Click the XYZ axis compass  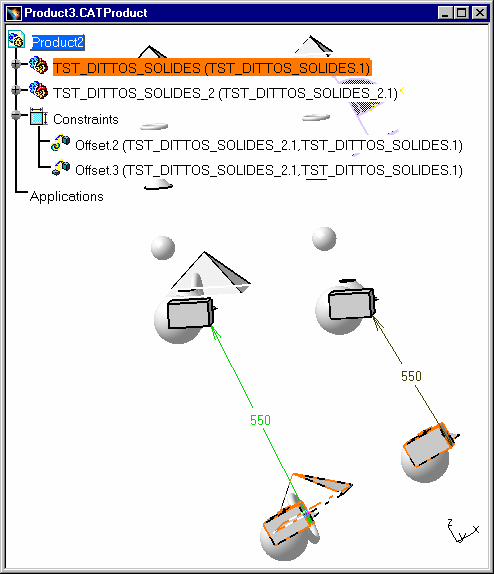click(x=462, y=530)
